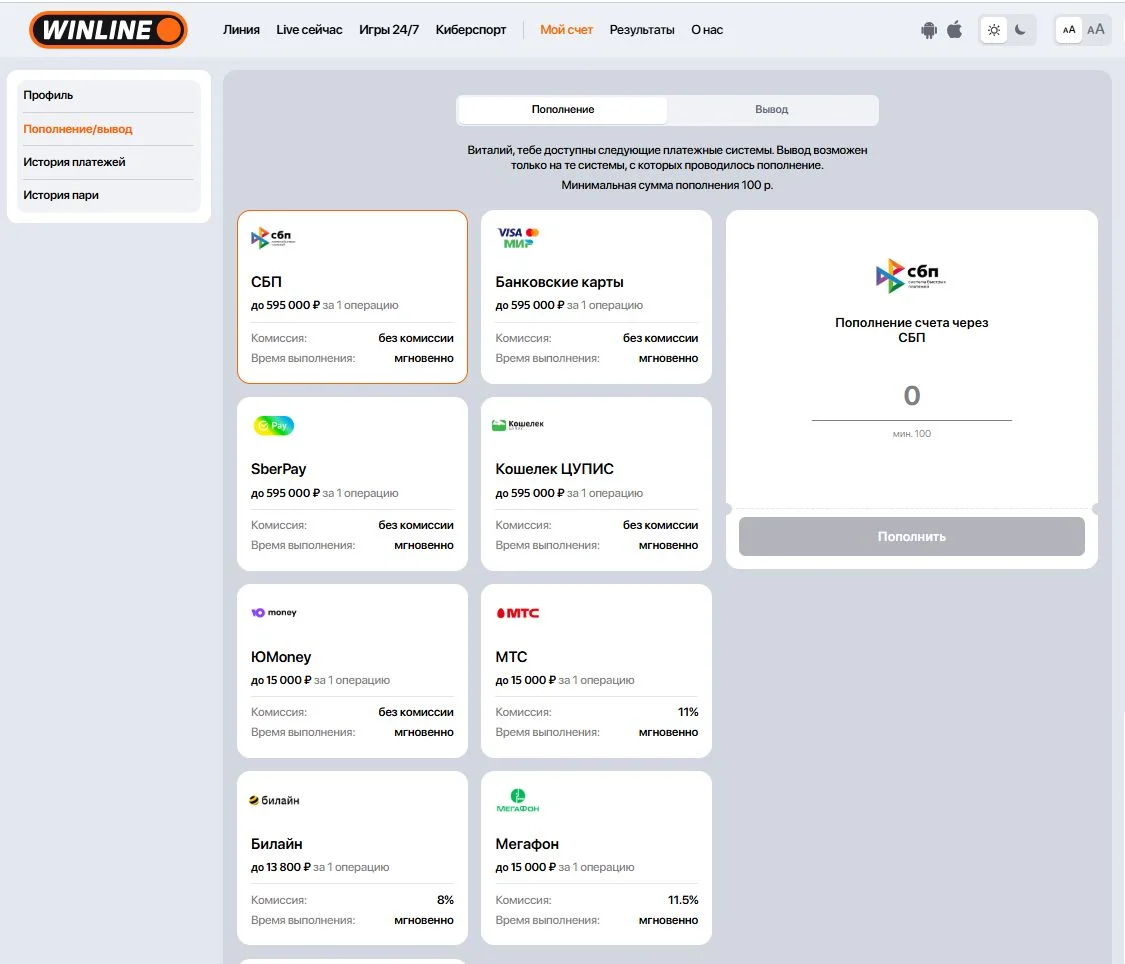The width and height of the screenshot is (1125, 964).
Task: Click the deposit amount input field
Action: (911, 397)
